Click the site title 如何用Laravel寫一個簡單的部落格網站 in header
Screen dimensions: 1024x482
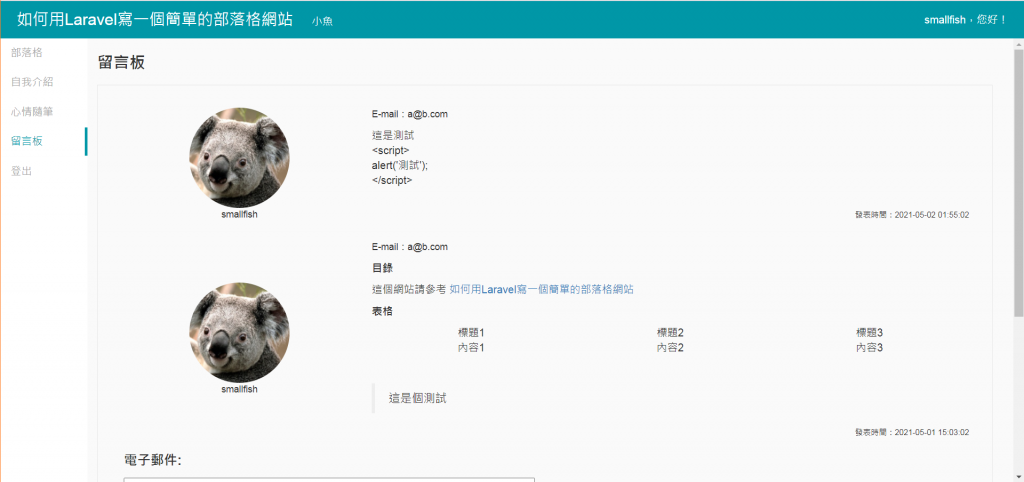pos(155,19)
